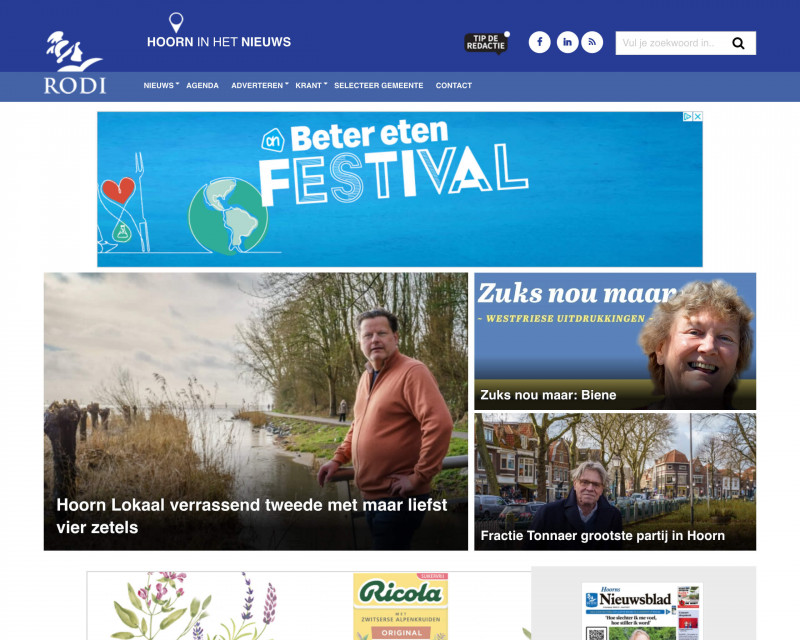
Task: Select the Selecteer Gemeente menu item
Action: (379, 85)
